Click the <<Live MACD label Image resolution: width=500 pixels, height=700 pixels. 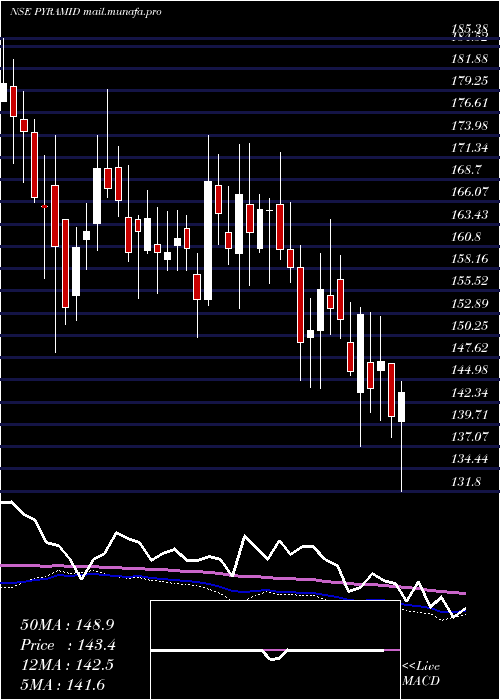pos(421,673)
